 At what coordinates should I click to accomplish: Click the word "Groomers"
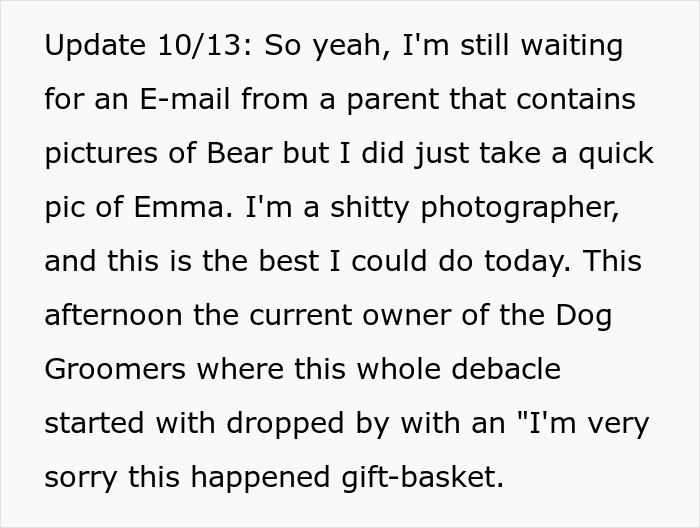115,369
